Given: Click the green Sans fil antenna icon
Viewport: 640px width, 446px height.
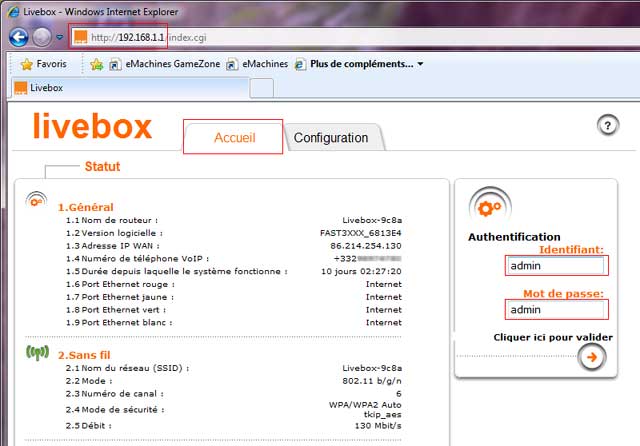Looking at the screenshot, I should click(37, 352).
